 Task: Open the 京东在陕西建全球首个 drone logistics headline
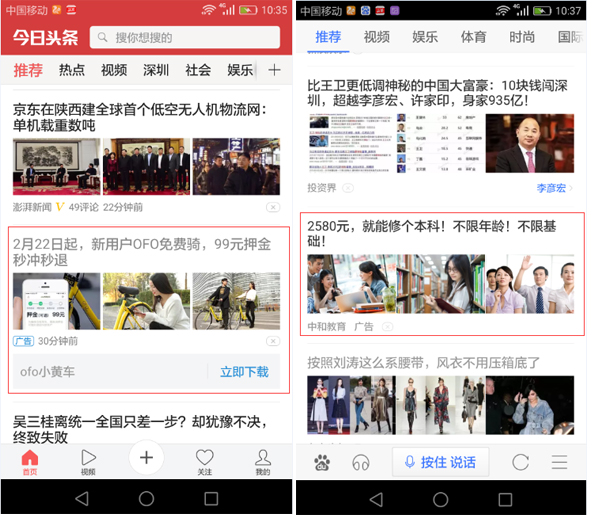click(140, 118)
